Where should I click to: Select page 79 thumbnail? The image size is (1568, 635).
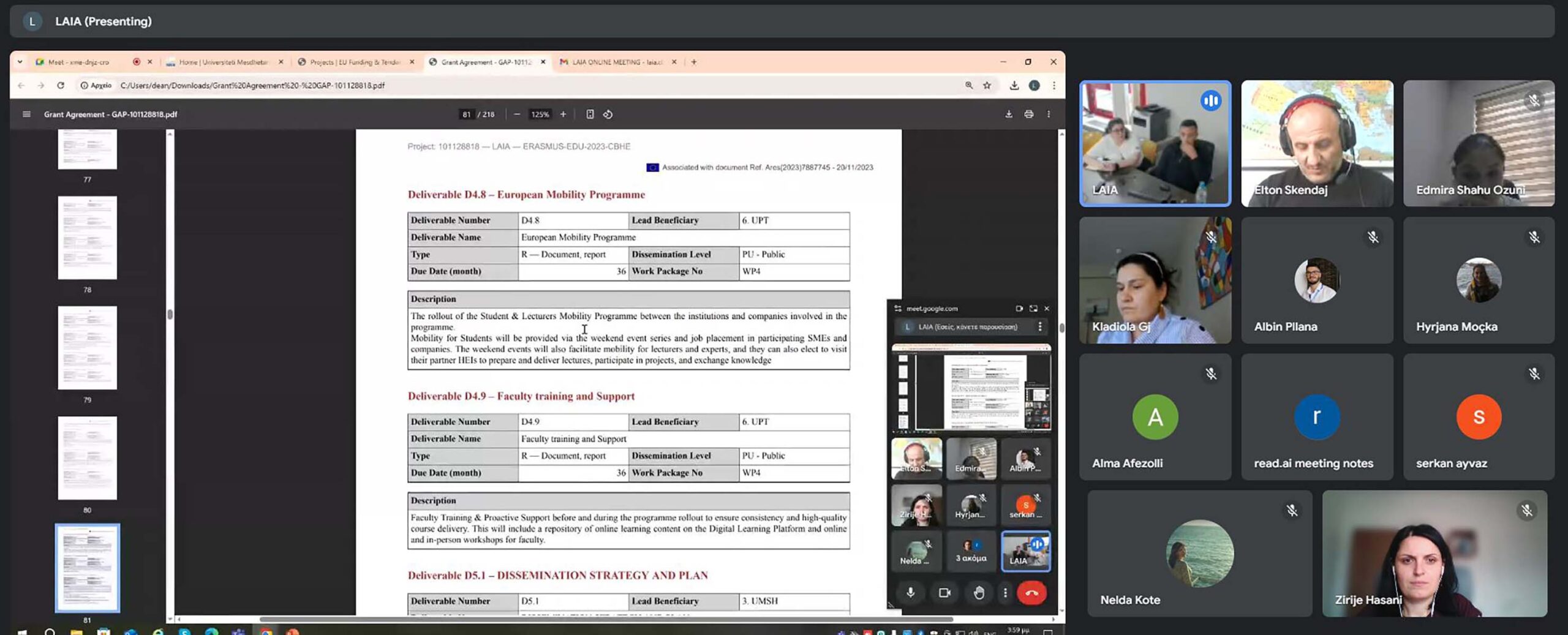click(x=88, y=348)
